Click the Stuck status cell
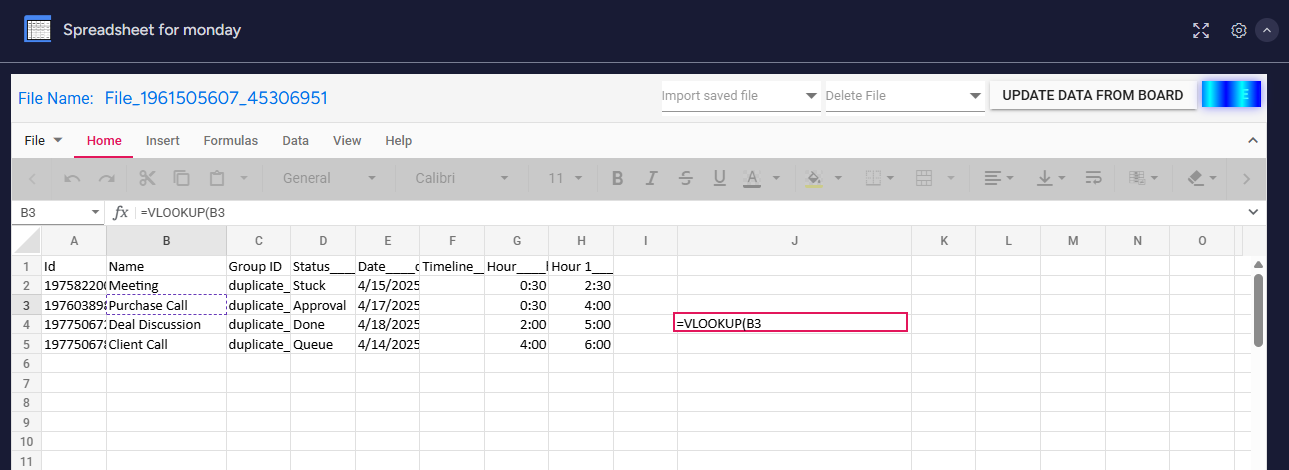1289x470 pixels. [x=323, y=285]
